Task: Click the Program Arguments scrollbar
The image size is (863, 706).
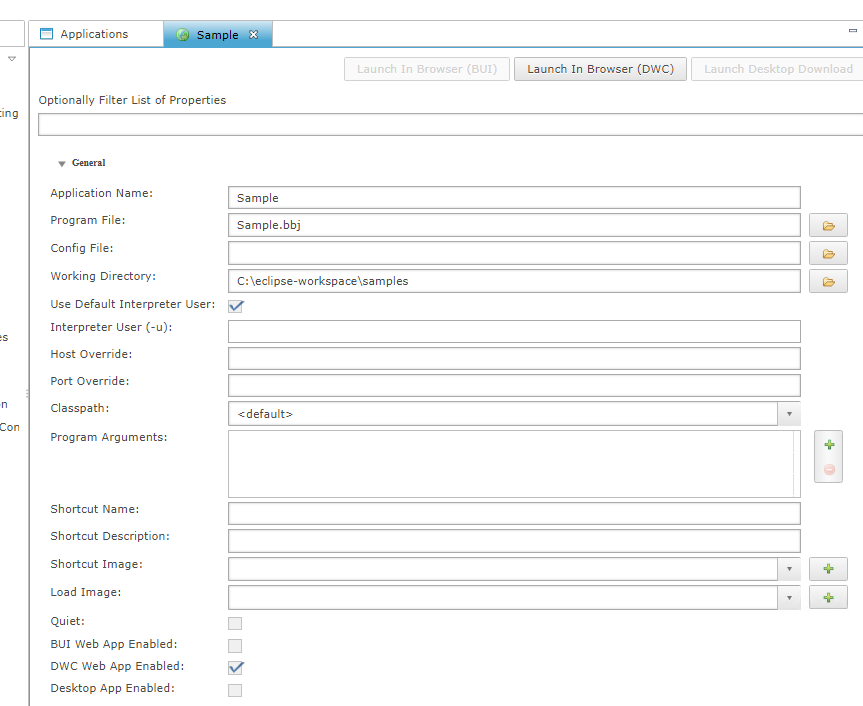Action: pyautogui.click(x=796, y=464)
